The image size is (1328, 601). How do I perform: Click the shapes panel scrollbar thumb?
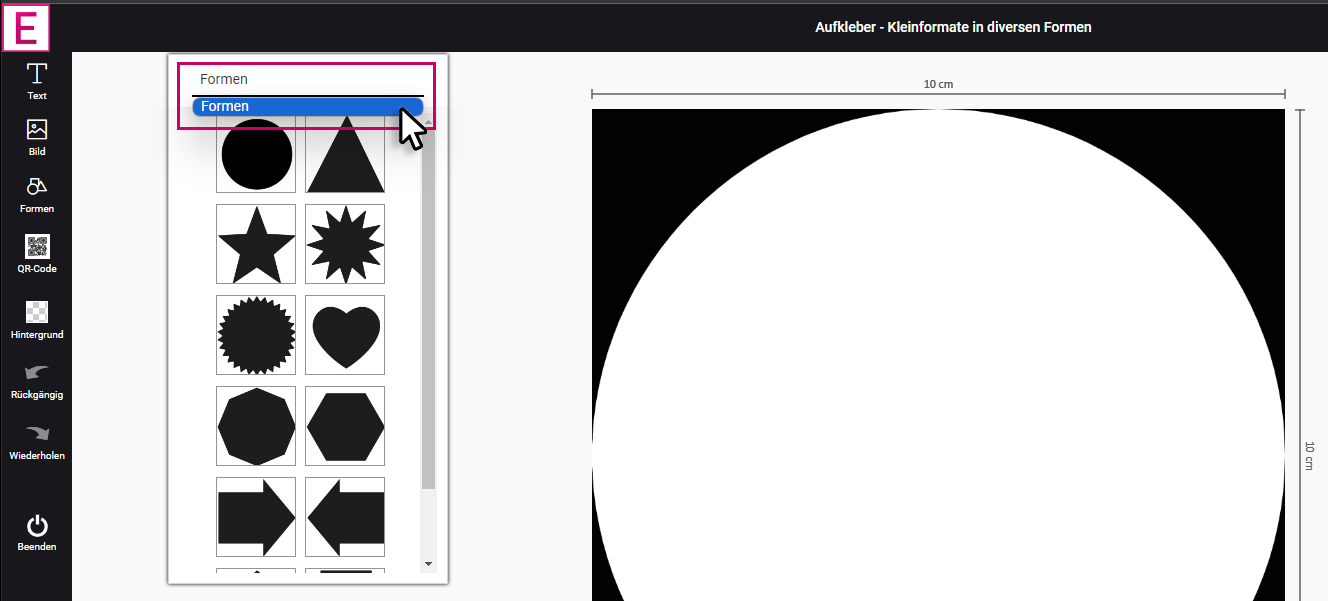[429, 308]
